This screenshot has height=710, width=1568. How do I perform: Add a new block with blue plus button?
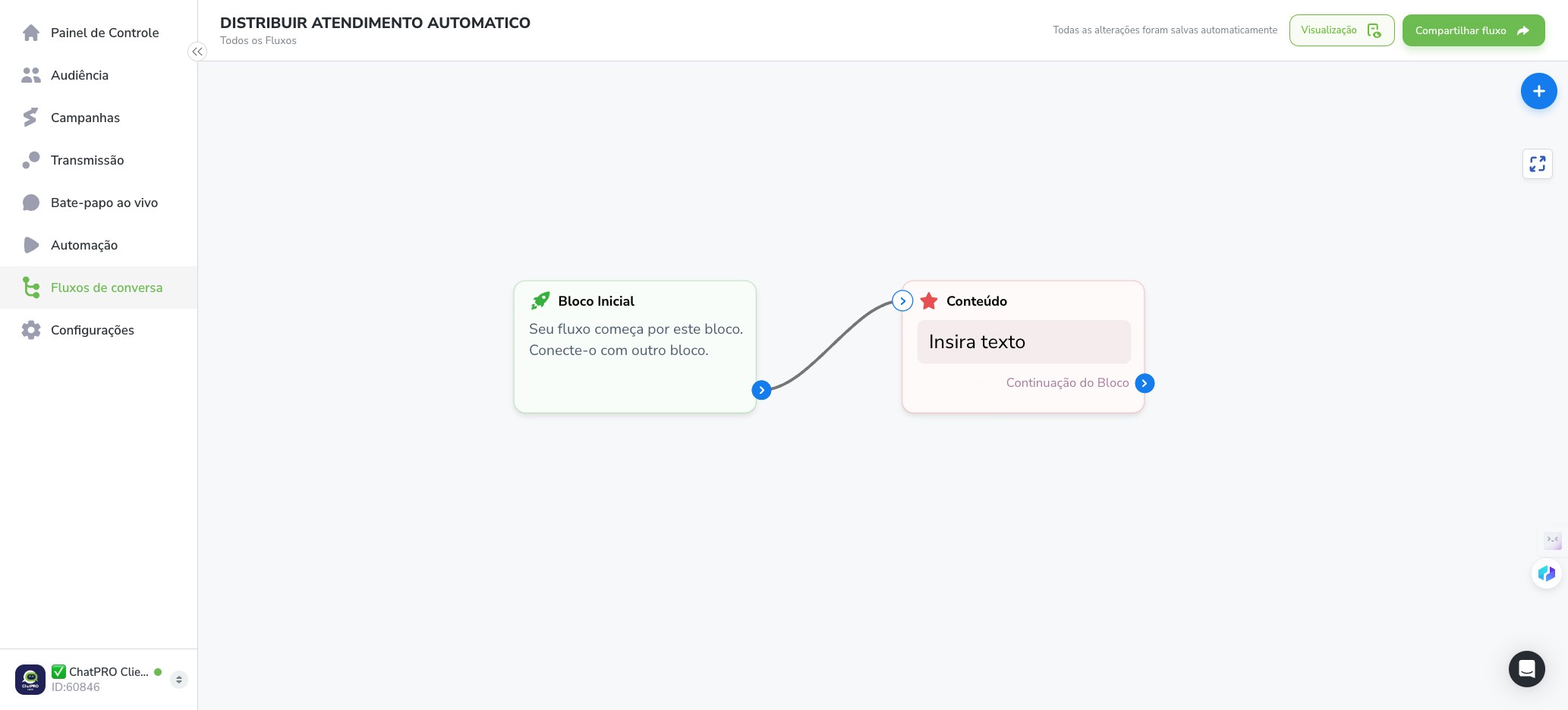(1538, 91)
